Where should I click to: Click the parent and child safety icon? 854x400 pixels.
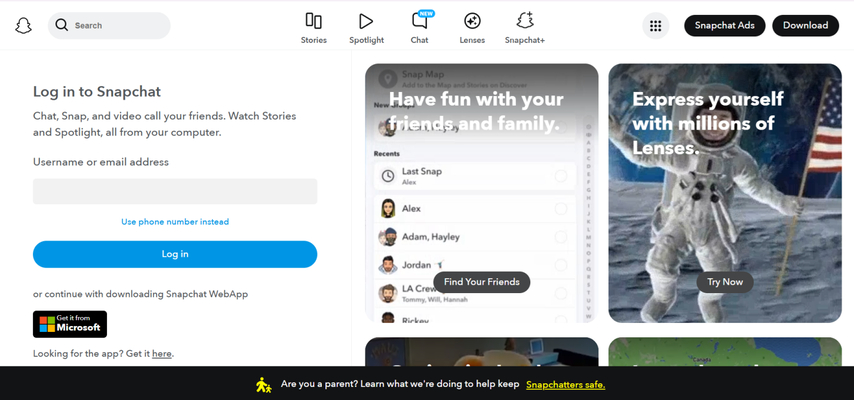pos(264,385)
